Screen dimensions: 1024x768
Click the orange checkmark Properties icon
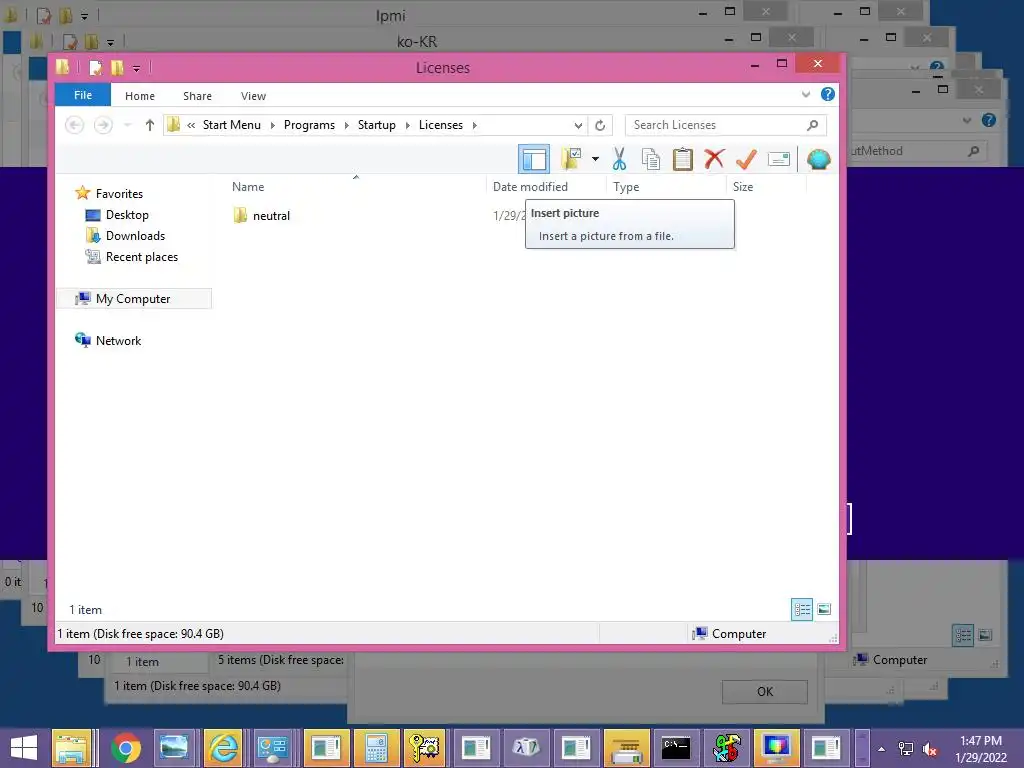746,159
